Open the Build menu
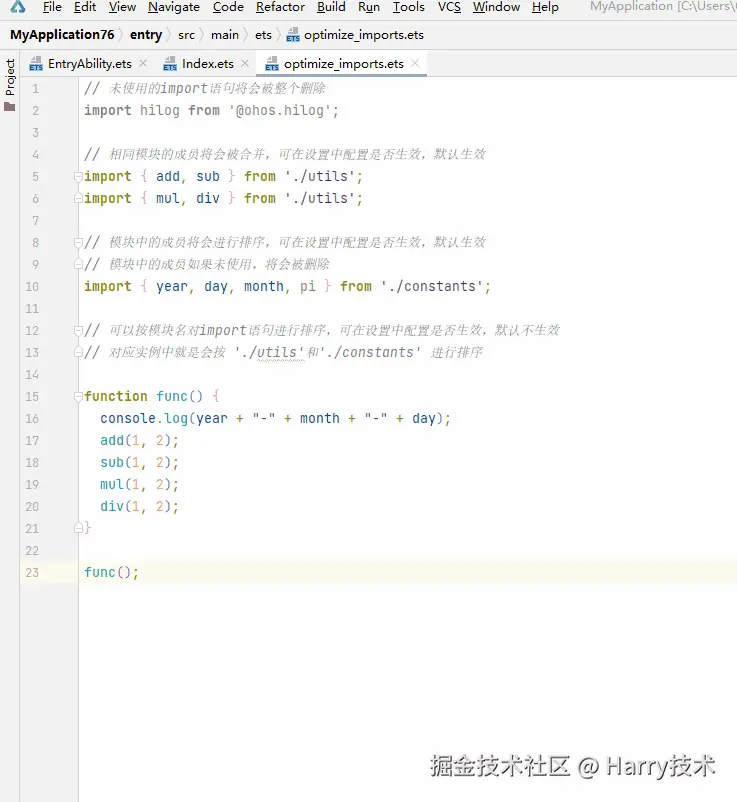The image size is (737, 802). coord(331,7)
